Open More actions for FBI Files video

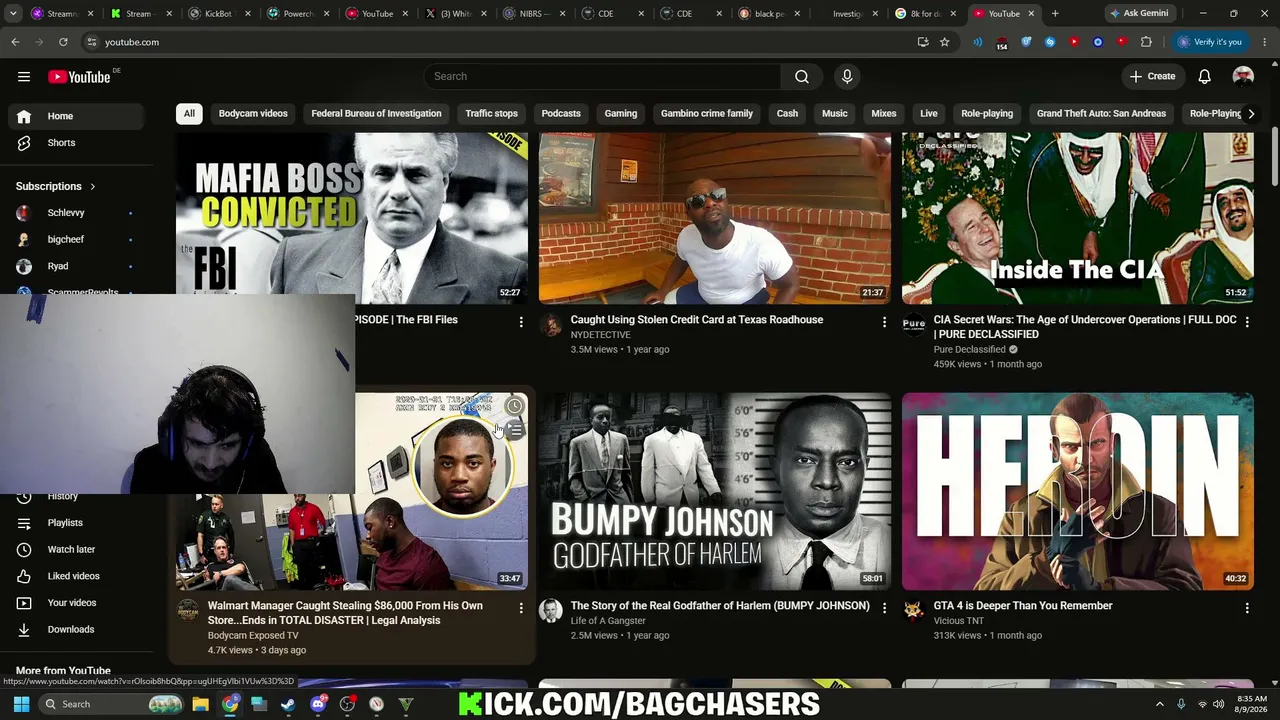click(521, 322)
